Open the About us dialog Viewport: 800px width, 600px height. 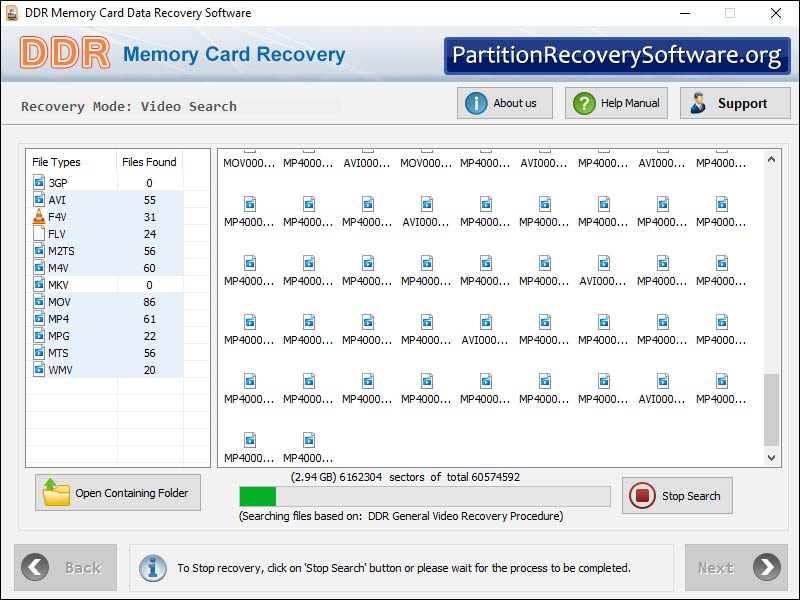[x=505, y=103]
